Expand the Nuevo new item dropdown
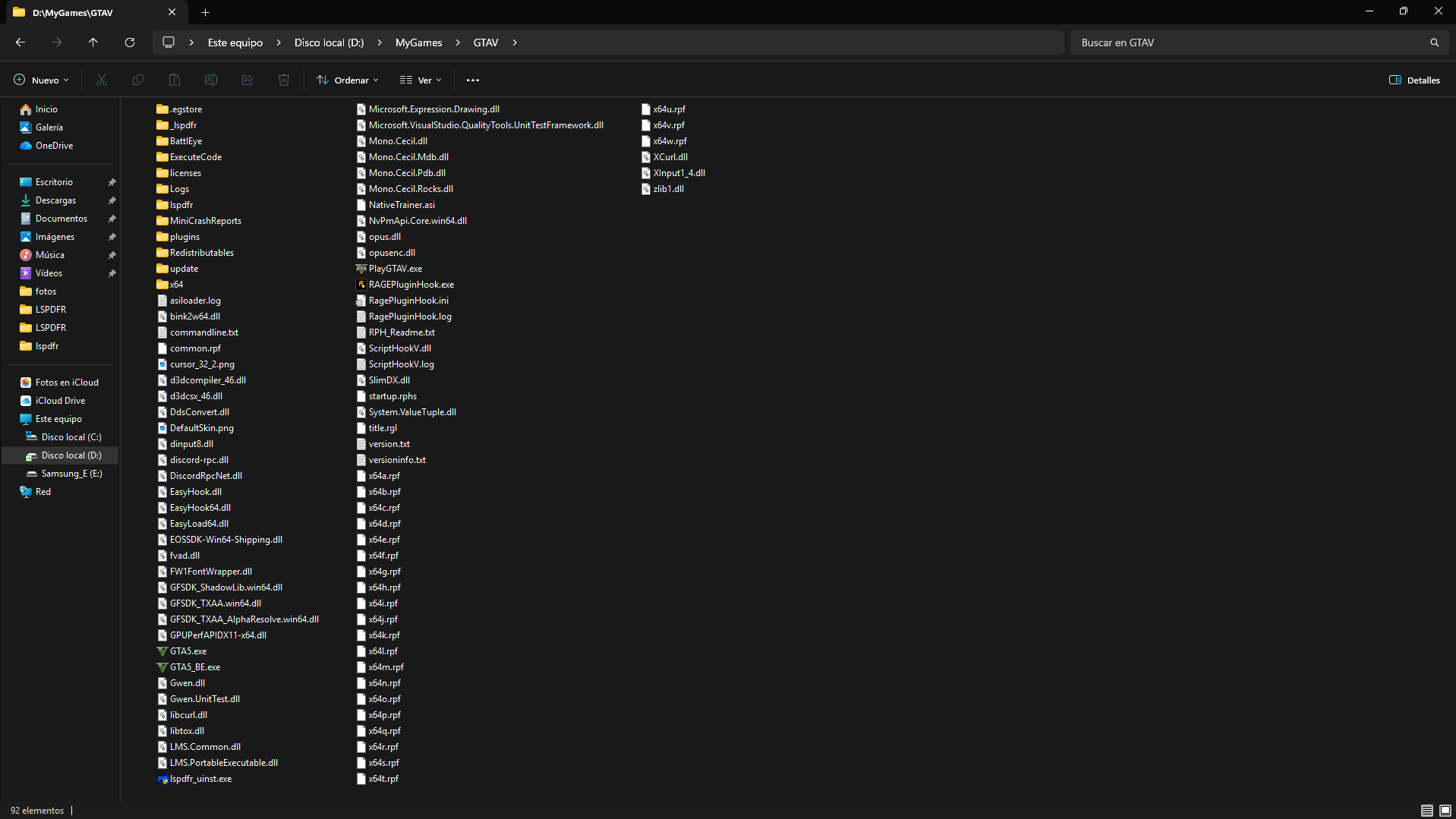The width and height of the screenshot is (1456, 819). click(x=42, y=80)
